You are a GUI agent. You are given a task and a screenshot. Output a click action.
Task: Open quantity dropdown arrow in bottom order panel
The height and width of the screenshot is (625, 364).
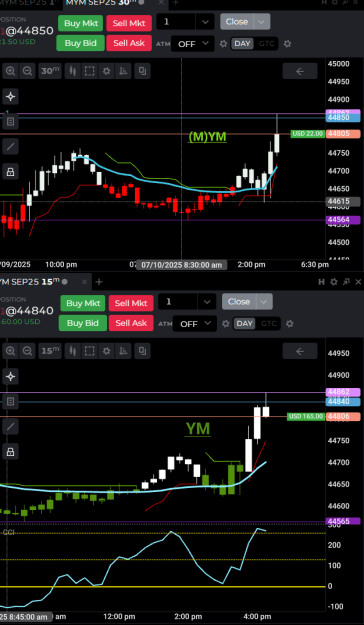207,302
